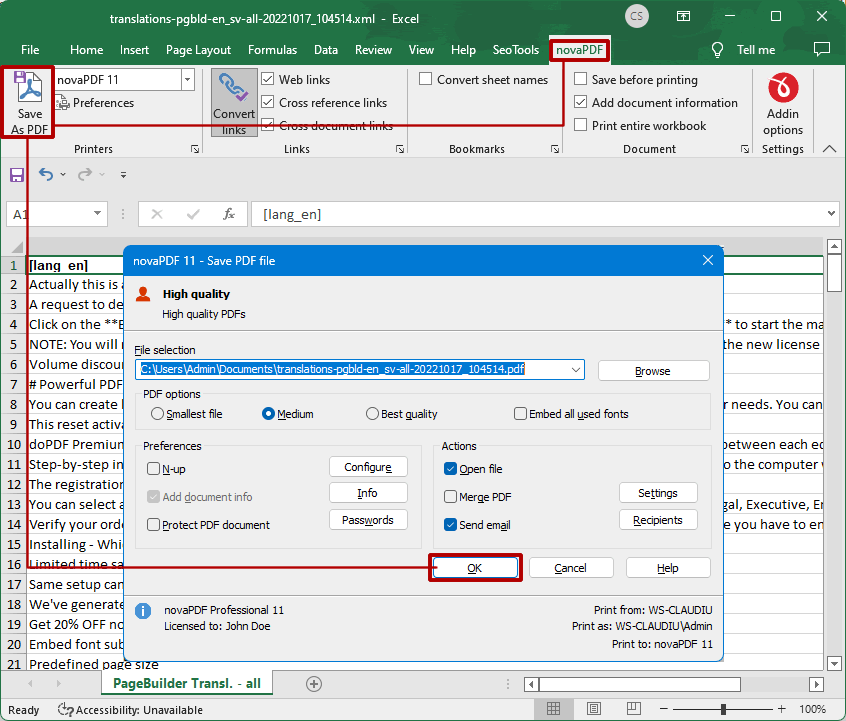Select the Smallest file radio button
846x721 pixels.
pos(157,414)
